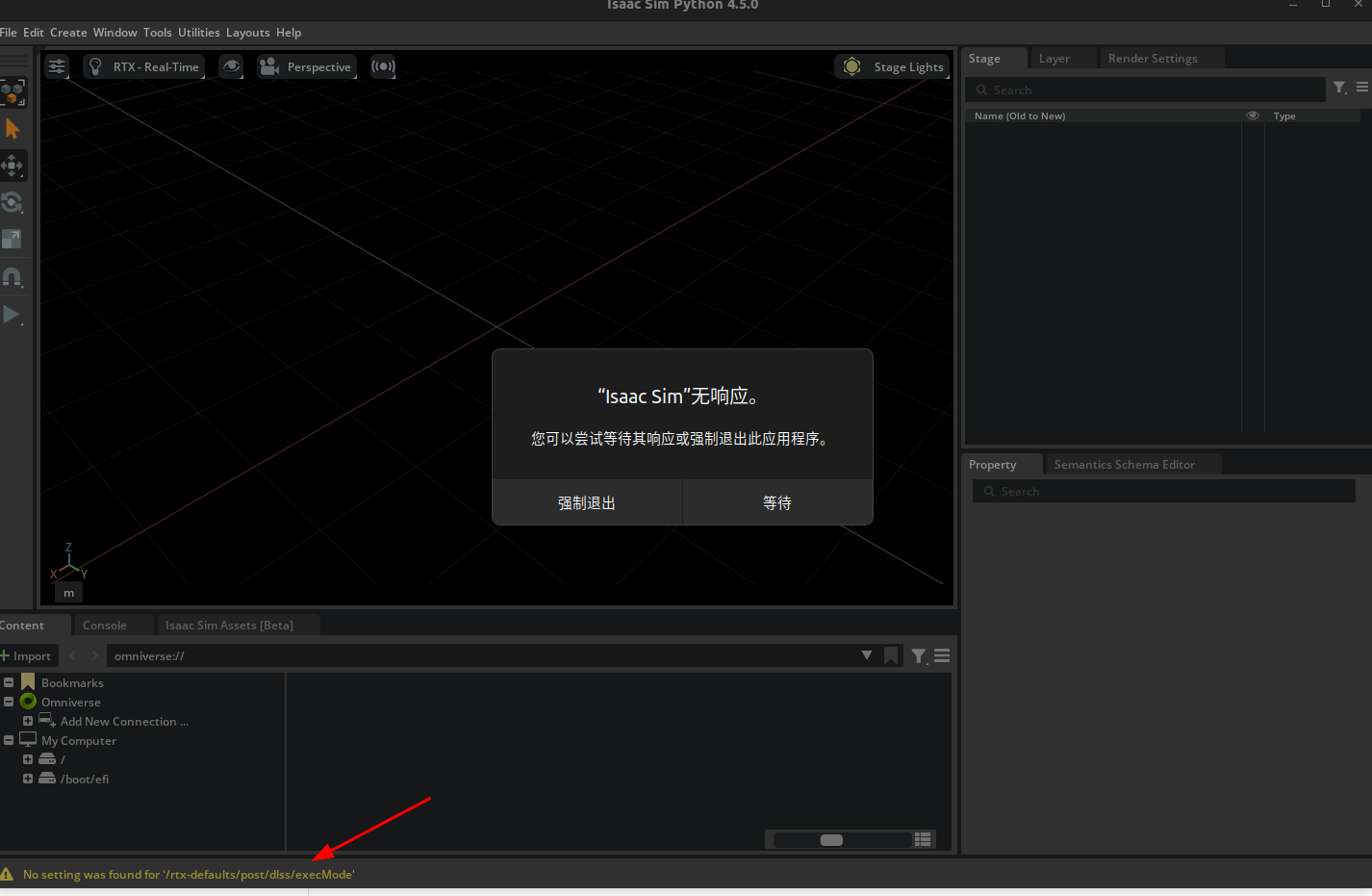Open Stage panel filter icon
Image resolution: width=1372 pixels, height=896 pixels.
[1340, 88]
